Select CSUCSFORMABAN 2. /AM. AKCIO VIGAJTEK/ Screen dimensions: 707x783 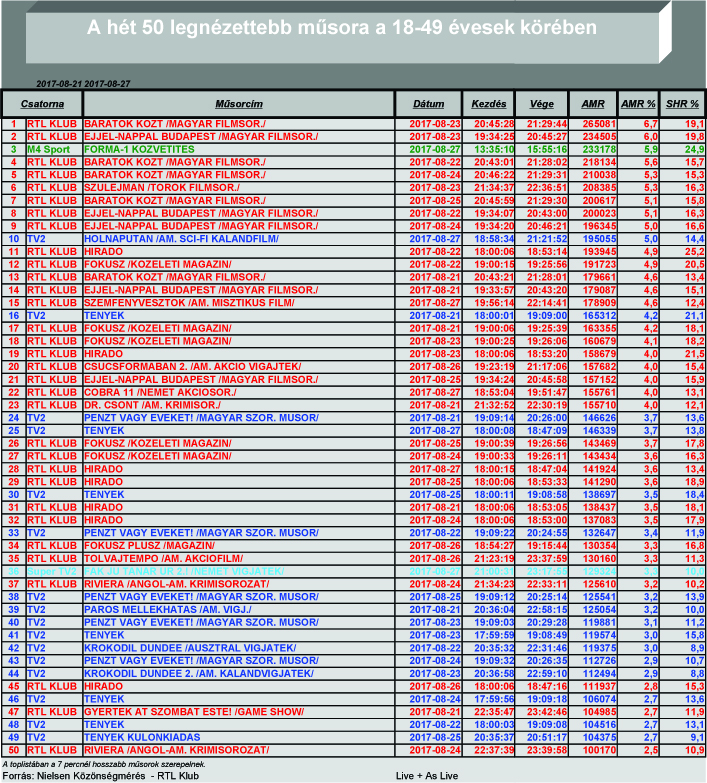coord(192,367)
